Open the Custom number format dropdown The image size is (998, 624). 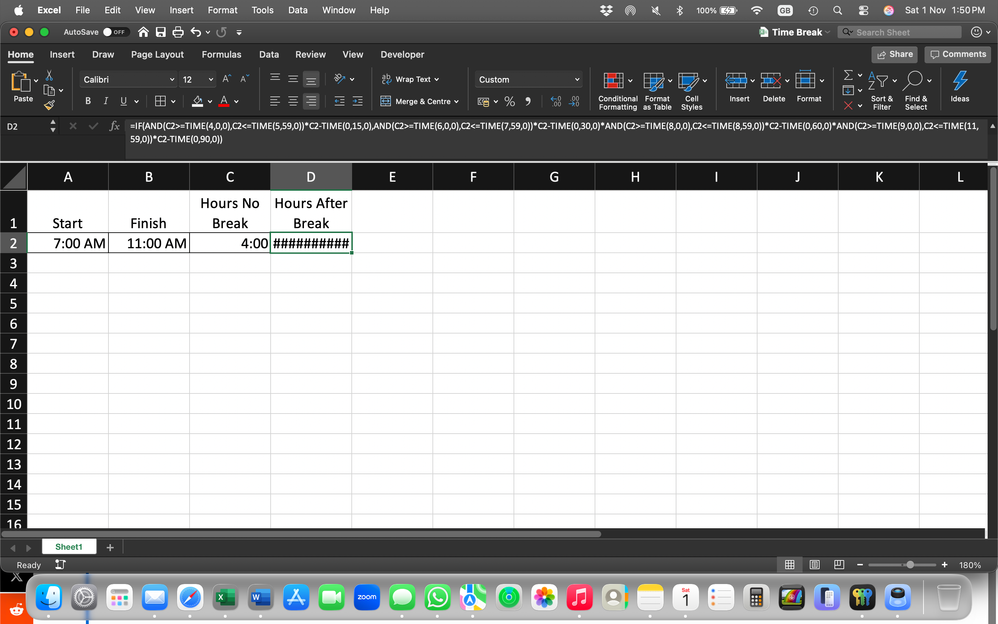coord(528,80)
